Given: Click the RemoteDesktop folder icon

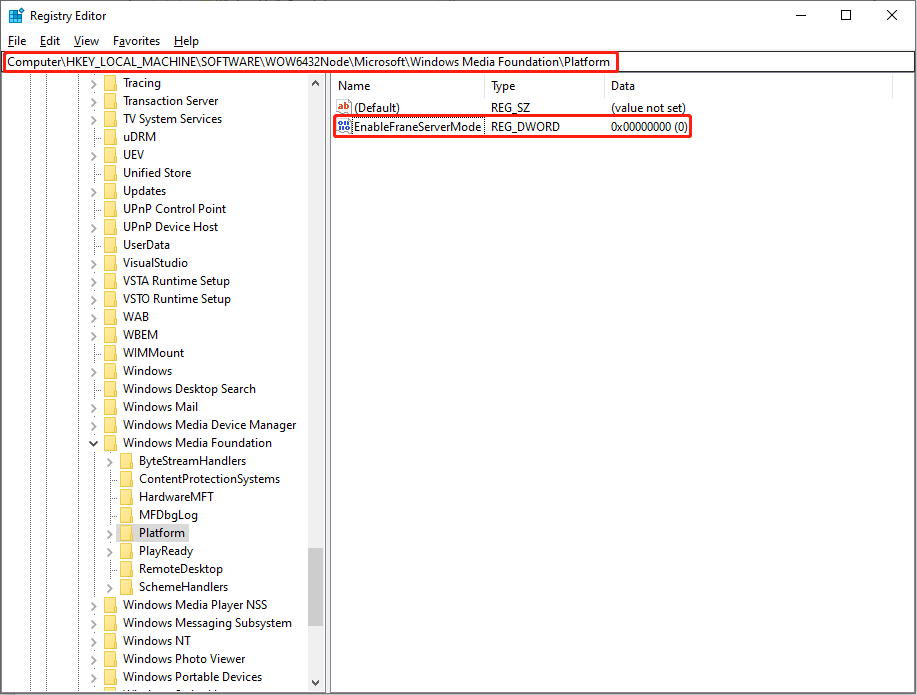Looking at the screenshot, I should pyautogui.click(x=126, y=569).
